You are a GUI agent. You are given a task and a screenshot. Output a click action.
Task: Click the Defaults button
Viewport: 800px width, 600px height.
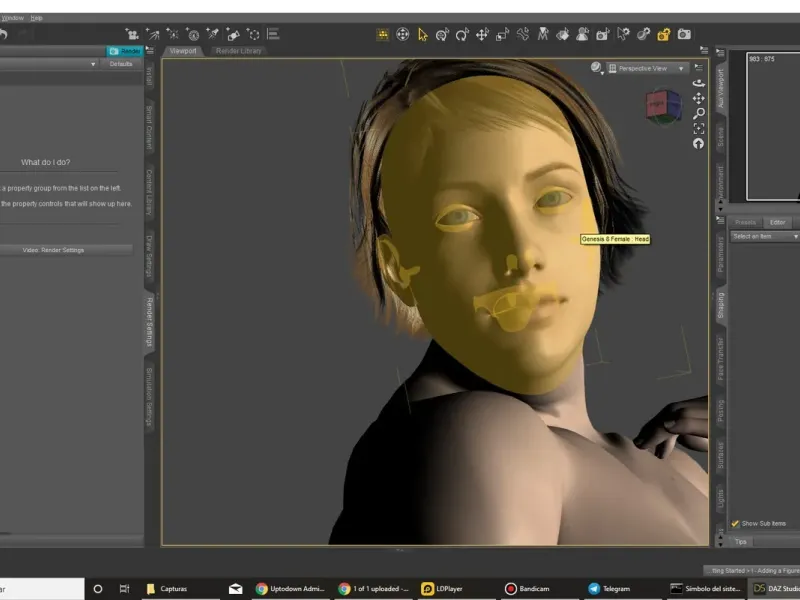click(x=121, y=64)
